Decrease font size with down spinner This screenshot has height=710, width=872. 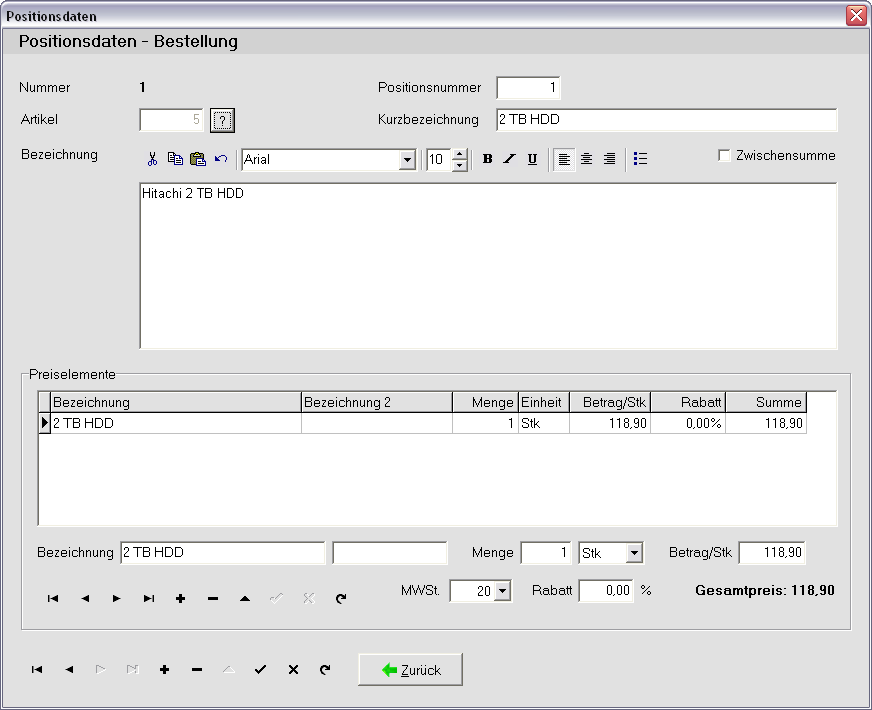click(x=459, y=165)
